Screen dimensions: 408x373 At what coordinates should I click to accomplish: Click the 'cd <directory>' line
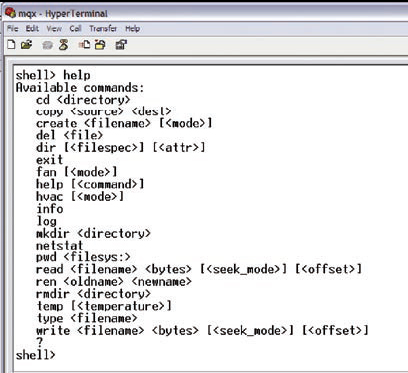[83, 100]
